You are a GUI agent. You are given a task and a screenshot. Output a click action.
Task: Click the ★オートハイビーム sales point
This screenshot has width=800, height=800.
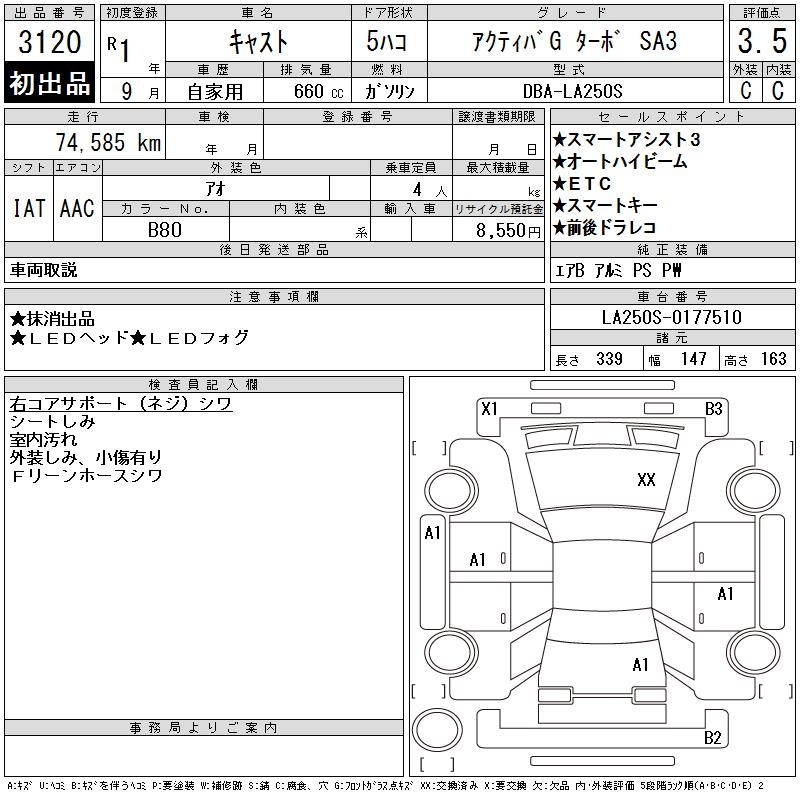620,162
